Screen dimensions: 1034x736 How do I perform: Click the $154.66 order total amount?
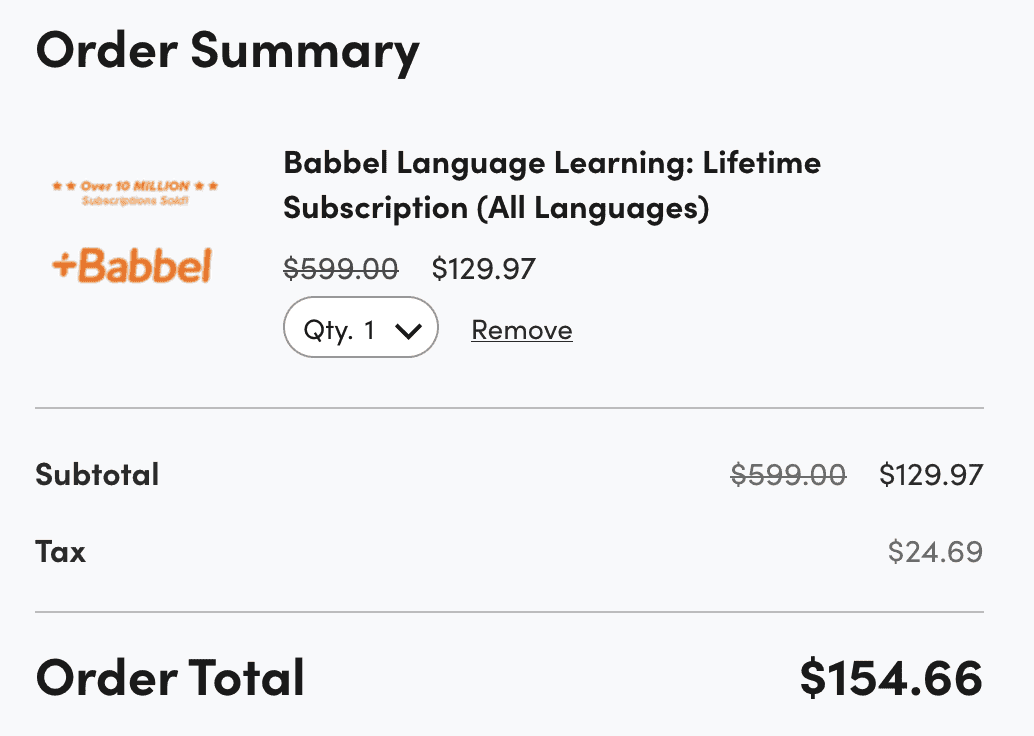coord(891,678)
